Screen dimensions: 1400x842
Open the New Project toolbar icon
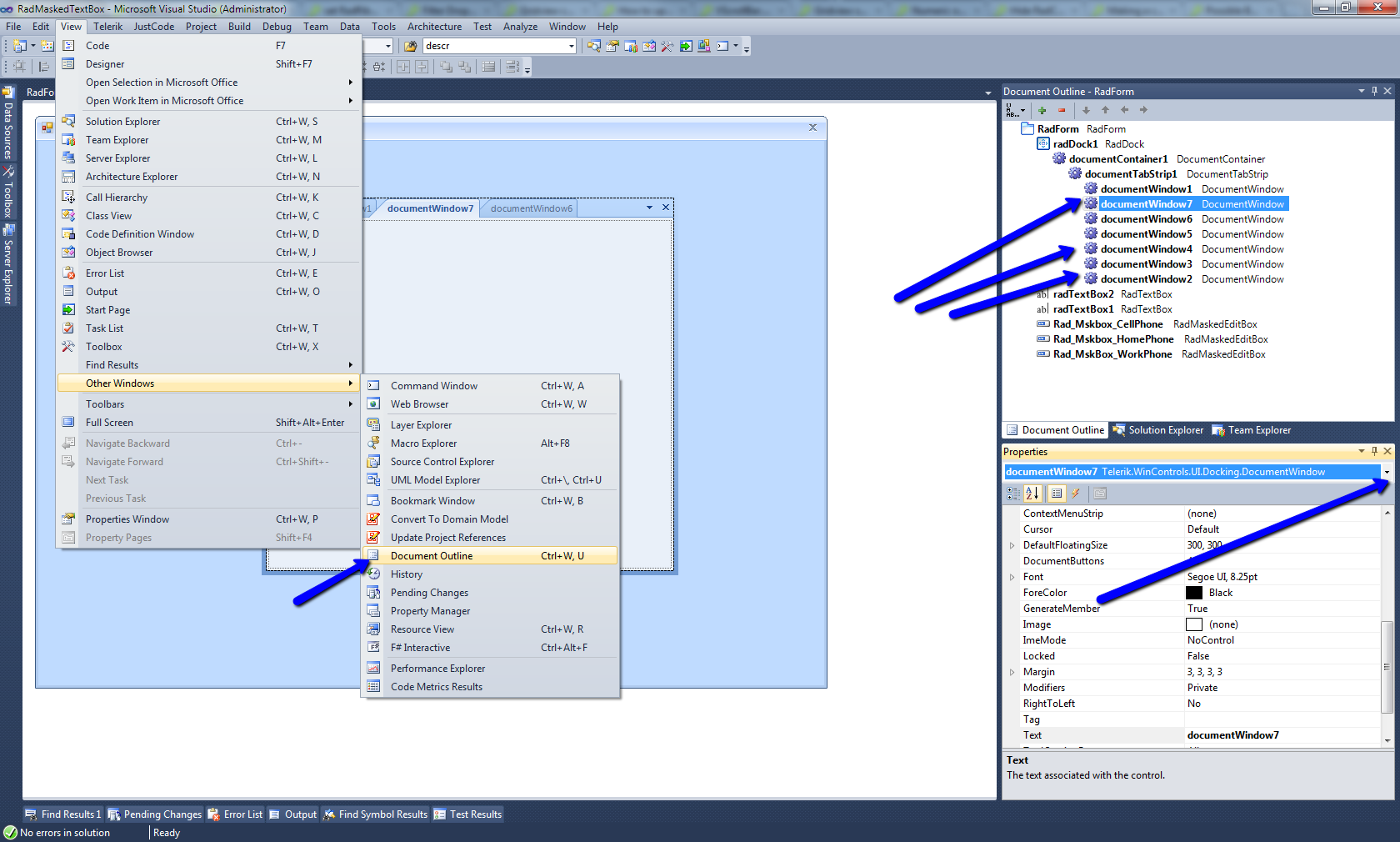tap(21, 46)
